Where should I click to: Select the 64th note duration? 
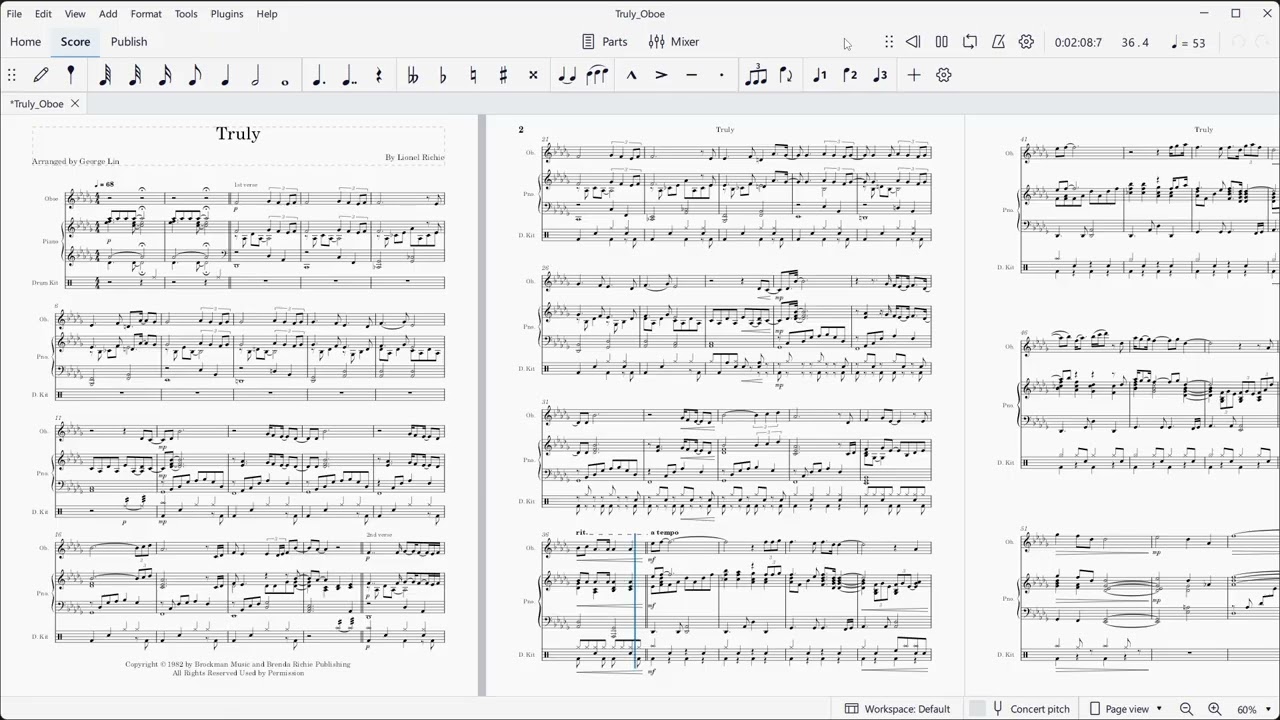coord(105,75)
